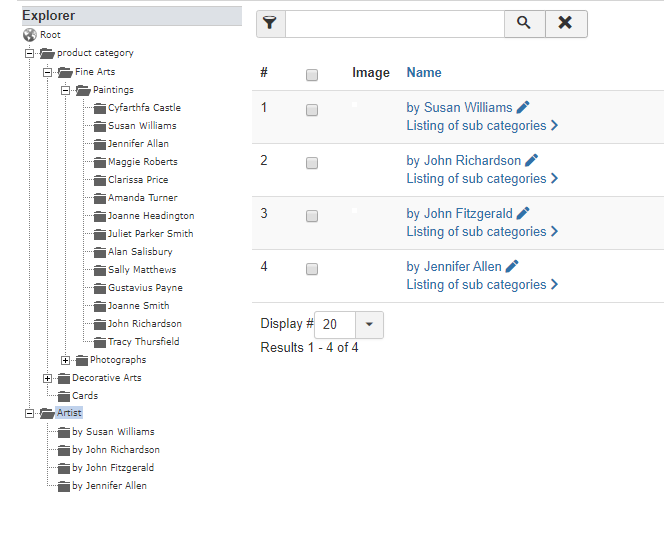Click the Root globe icon
The width and height of the screenshot is (664, 539).
click(30, 35)
